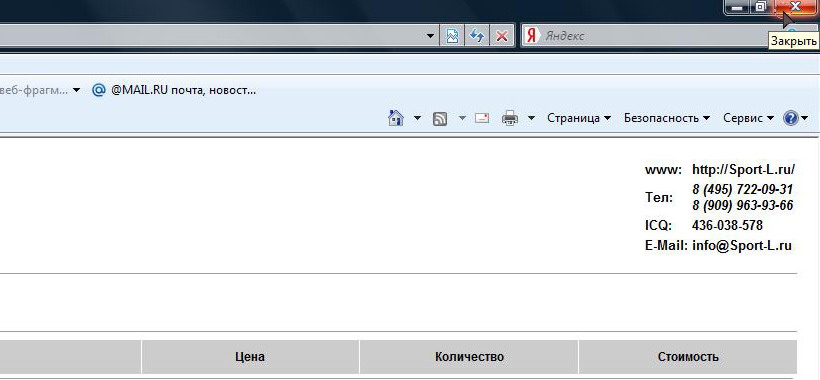Click the blue help question mark icon
The width and height of the screenshot is (820, 380).
coord(790,118)
